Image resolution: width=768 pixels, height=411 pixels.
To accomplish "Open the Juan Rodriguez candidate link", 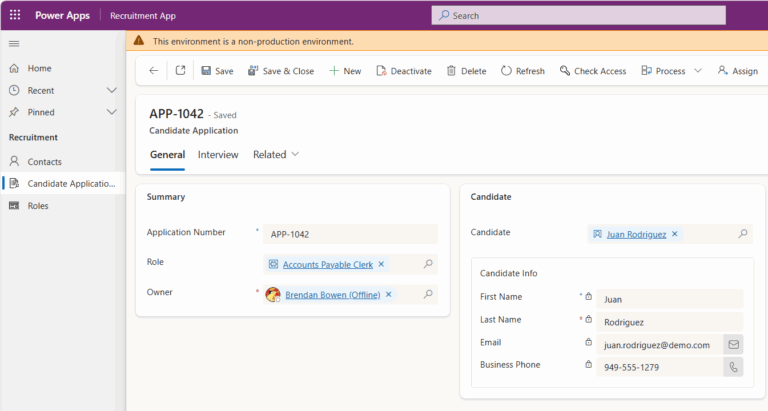I will coord(636,235).
